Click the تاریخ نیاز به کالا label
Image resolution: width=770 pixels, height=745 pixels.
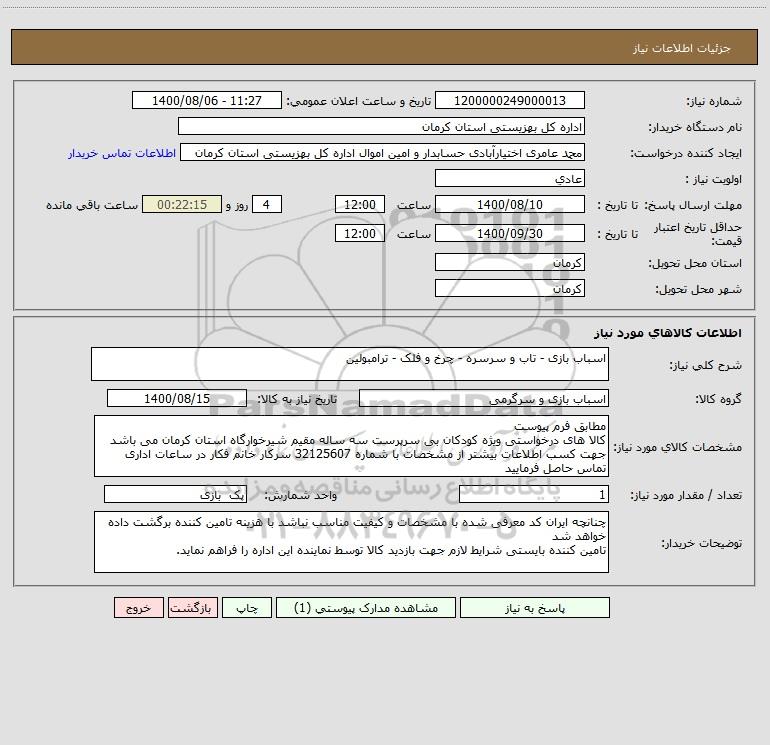coord(297,399)
